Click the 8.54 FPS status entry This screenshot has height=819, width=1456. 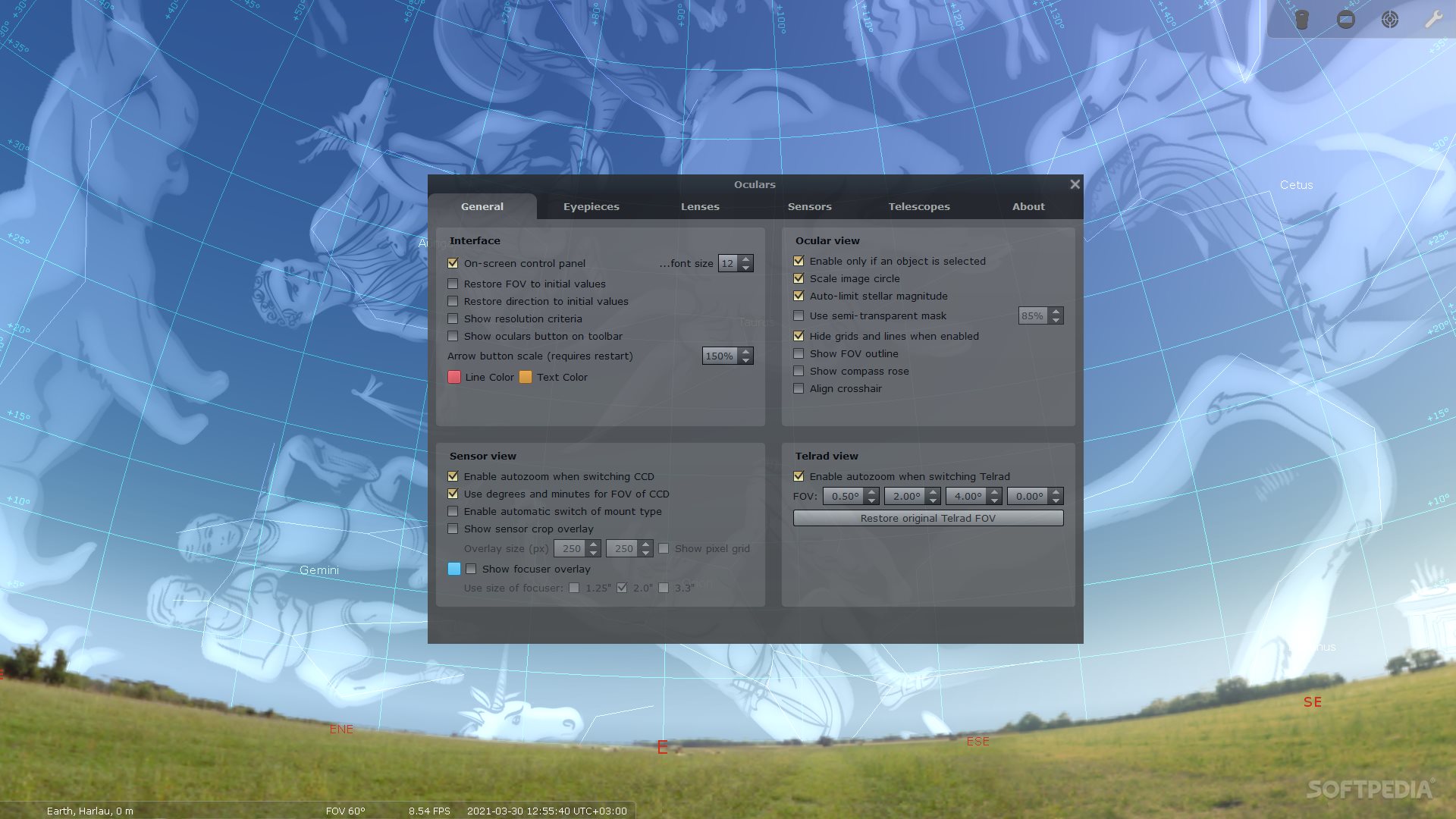tap(429, 811)
